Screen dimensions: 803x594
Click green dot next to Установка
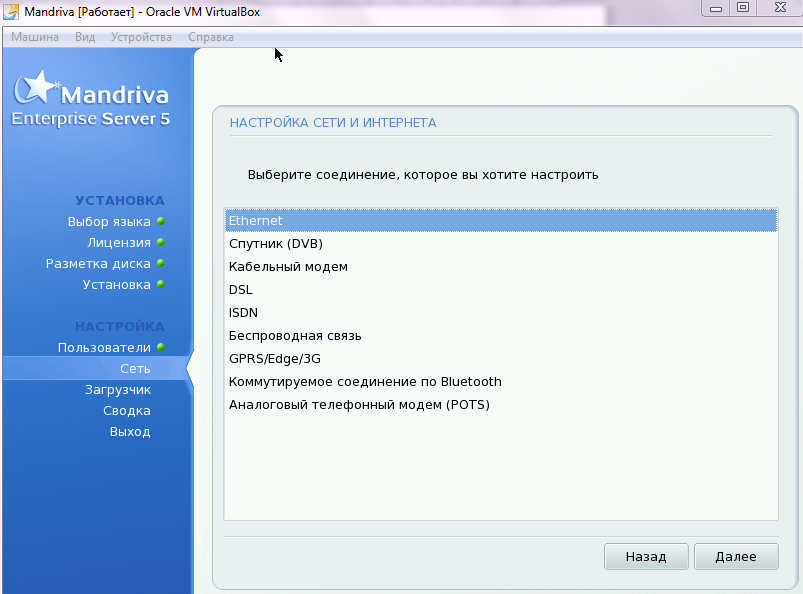(x=161, y=284)
